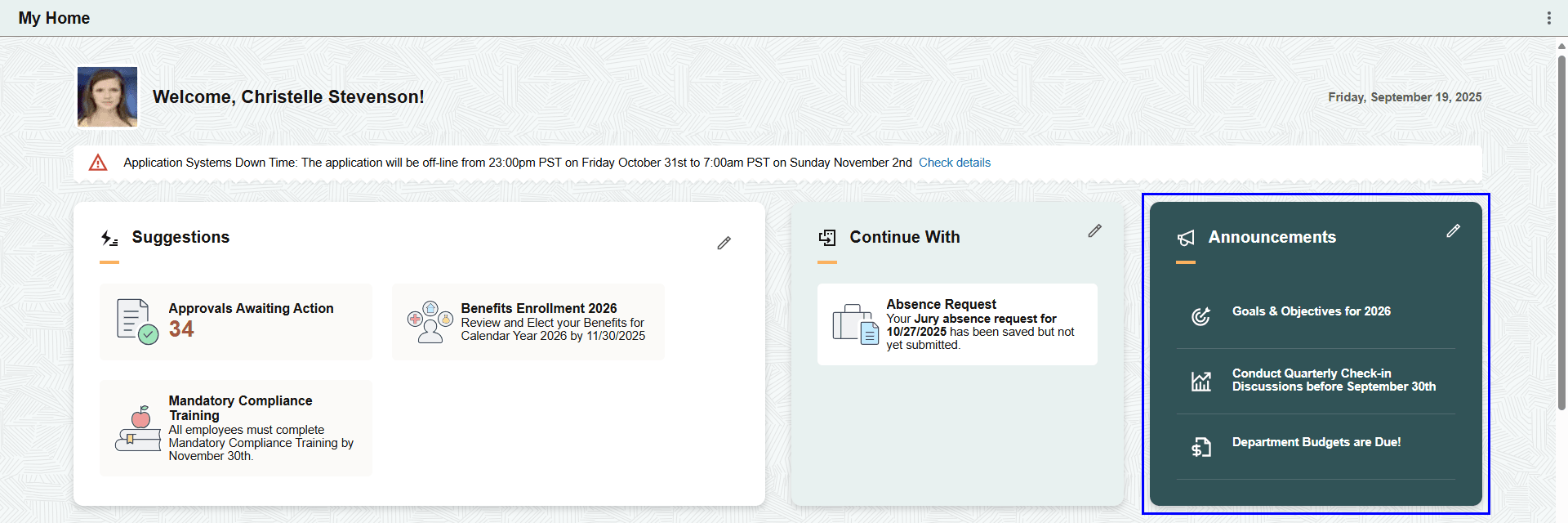Open the Goals & Objectives for 2026 announcement
The height and width of the screenshot is (523, 1568).
[1312, 311]
